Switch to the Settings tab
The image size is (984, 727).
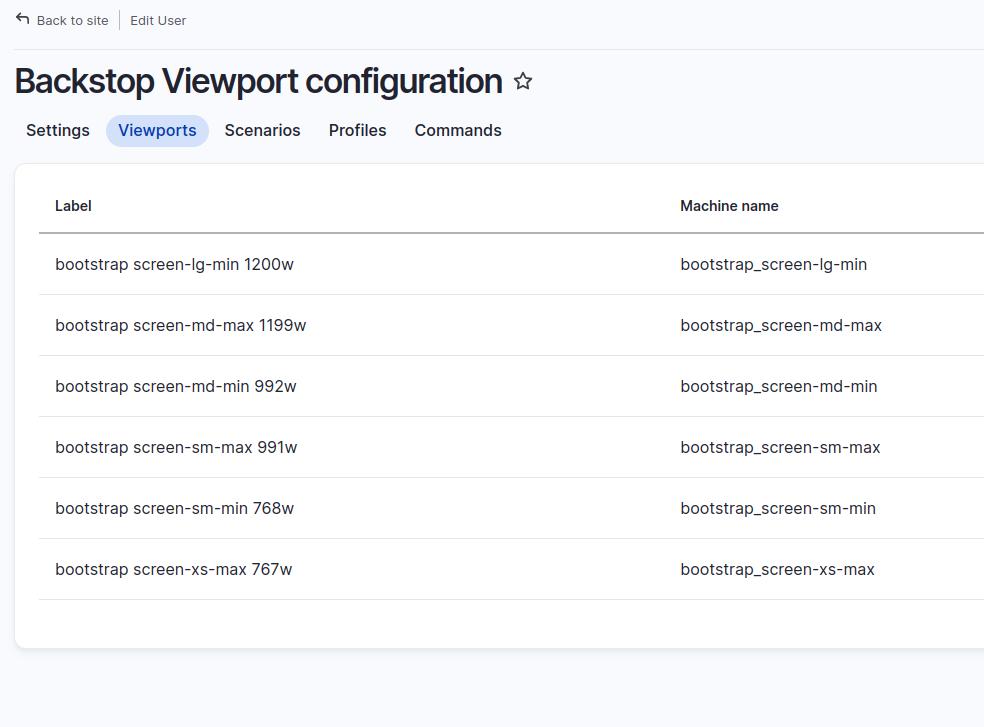[x=57, y=130]
